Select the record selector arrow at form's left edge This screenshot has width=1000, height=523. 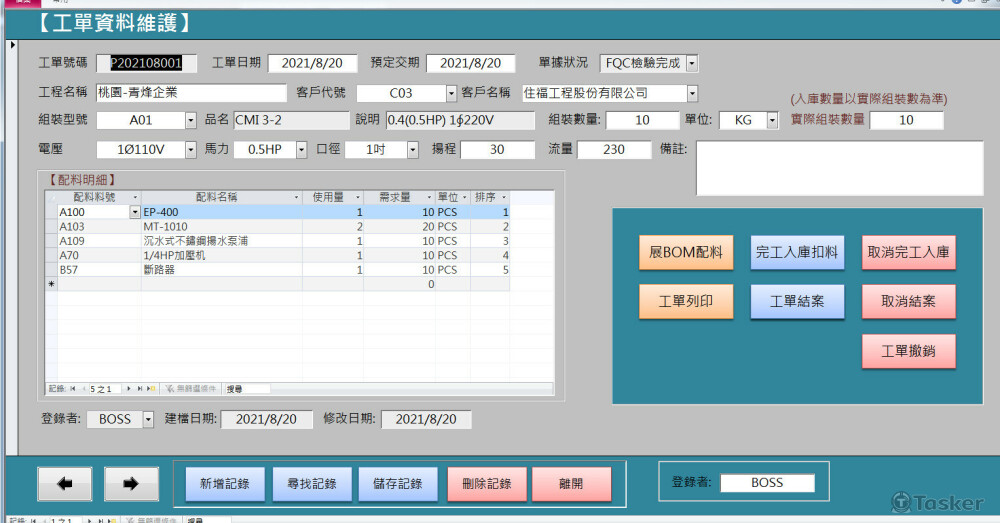point(12,45)
